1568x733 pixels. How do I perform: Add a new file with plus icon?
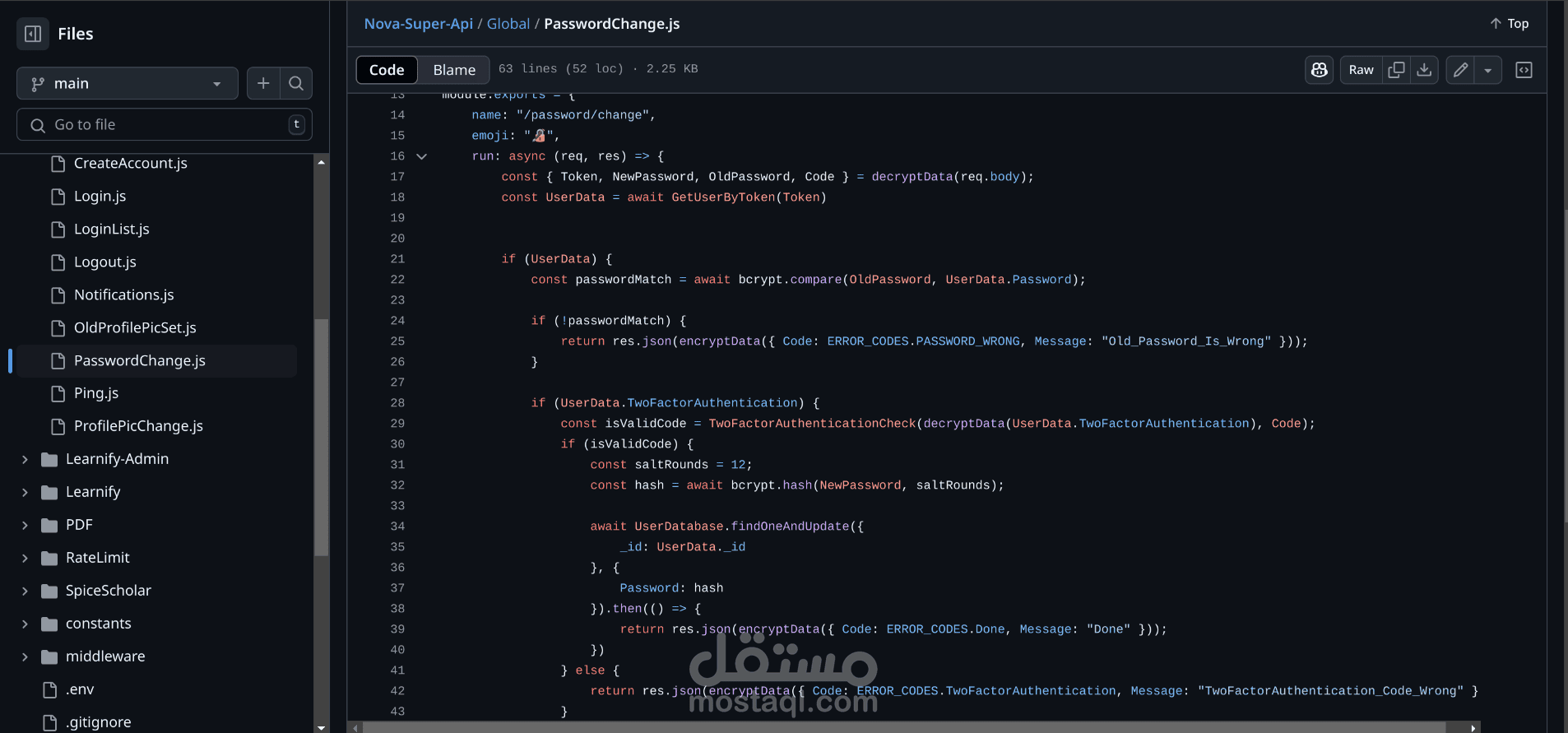pyautogui.click(x=263, y=83)
